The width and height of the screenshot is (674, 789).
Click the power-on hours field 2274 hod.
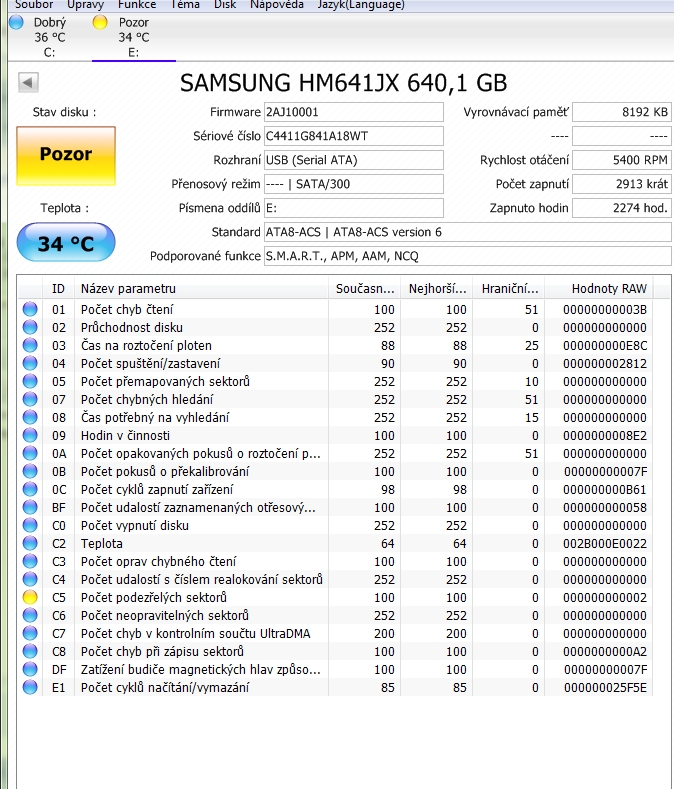(x=622, y=208)
